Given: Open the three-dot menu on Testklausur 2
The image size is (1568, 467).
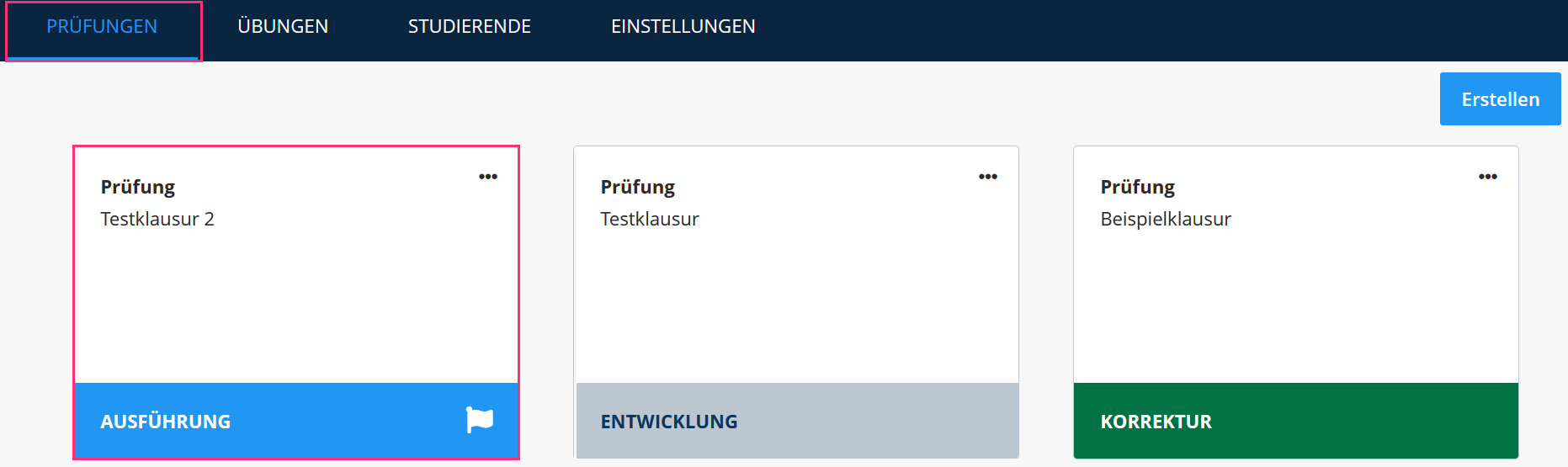Looking at the screenshot, I should [488, 177].
